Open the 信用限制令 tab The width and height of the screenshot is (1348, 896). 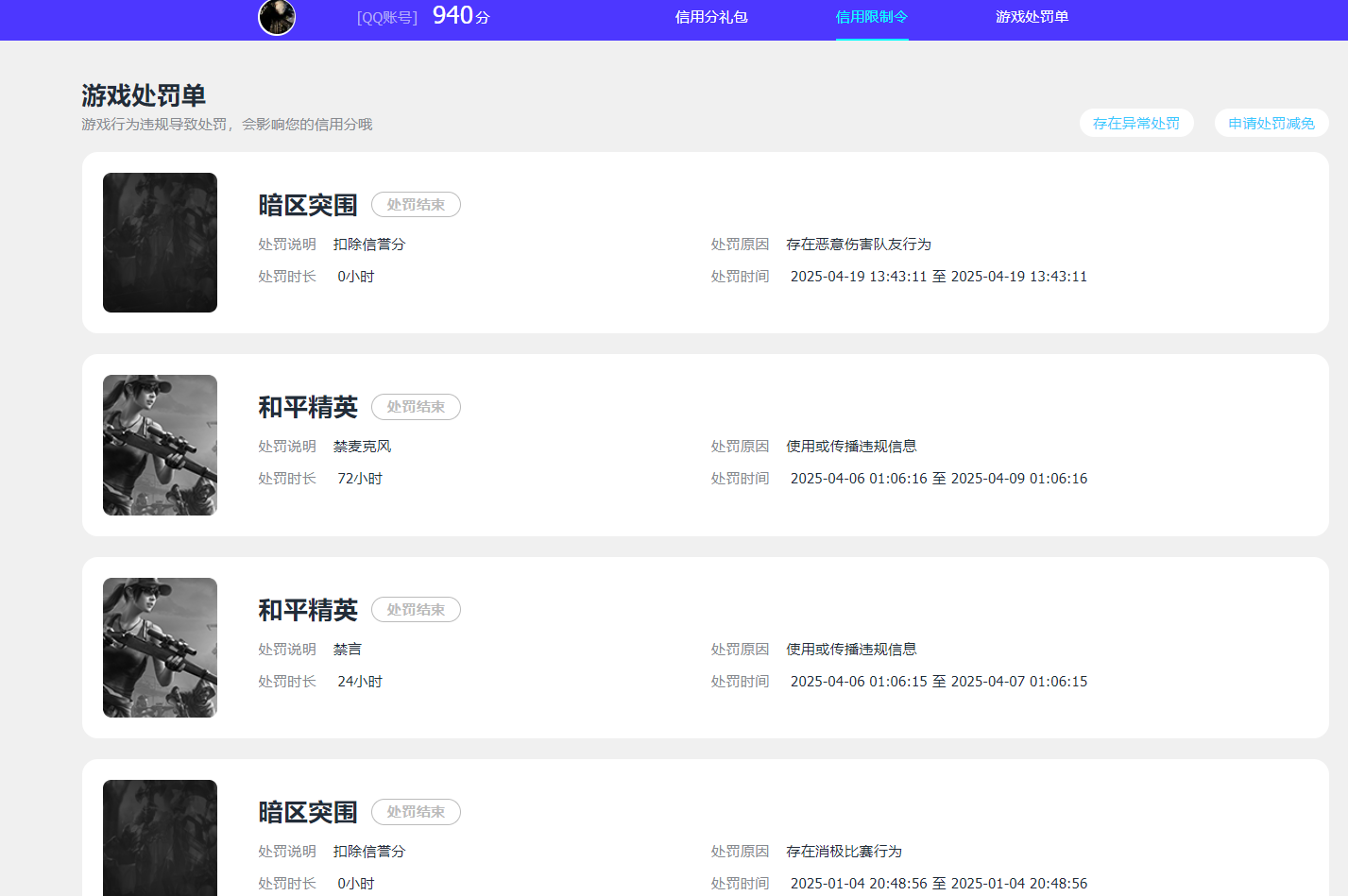[871, 17]
